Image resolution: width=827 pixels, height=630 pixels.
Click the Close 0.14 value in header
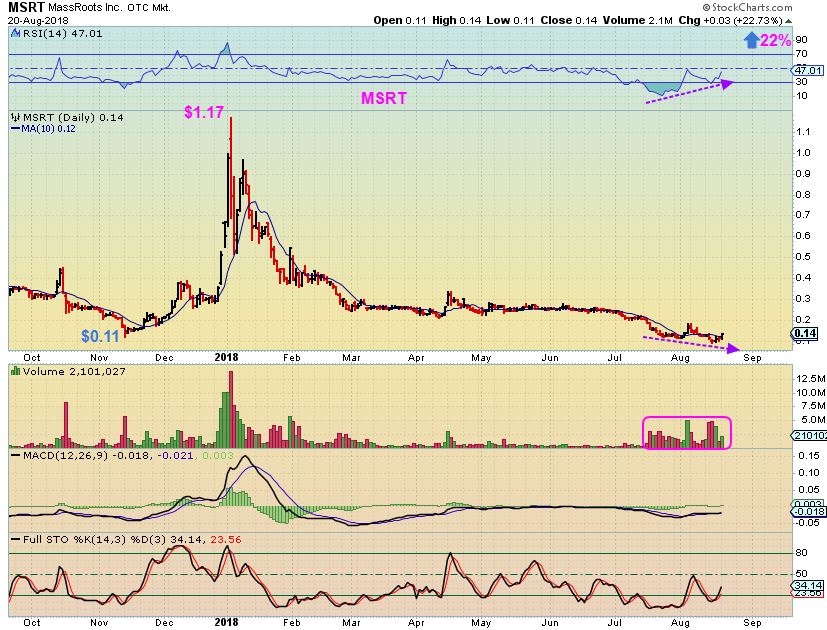569,21
